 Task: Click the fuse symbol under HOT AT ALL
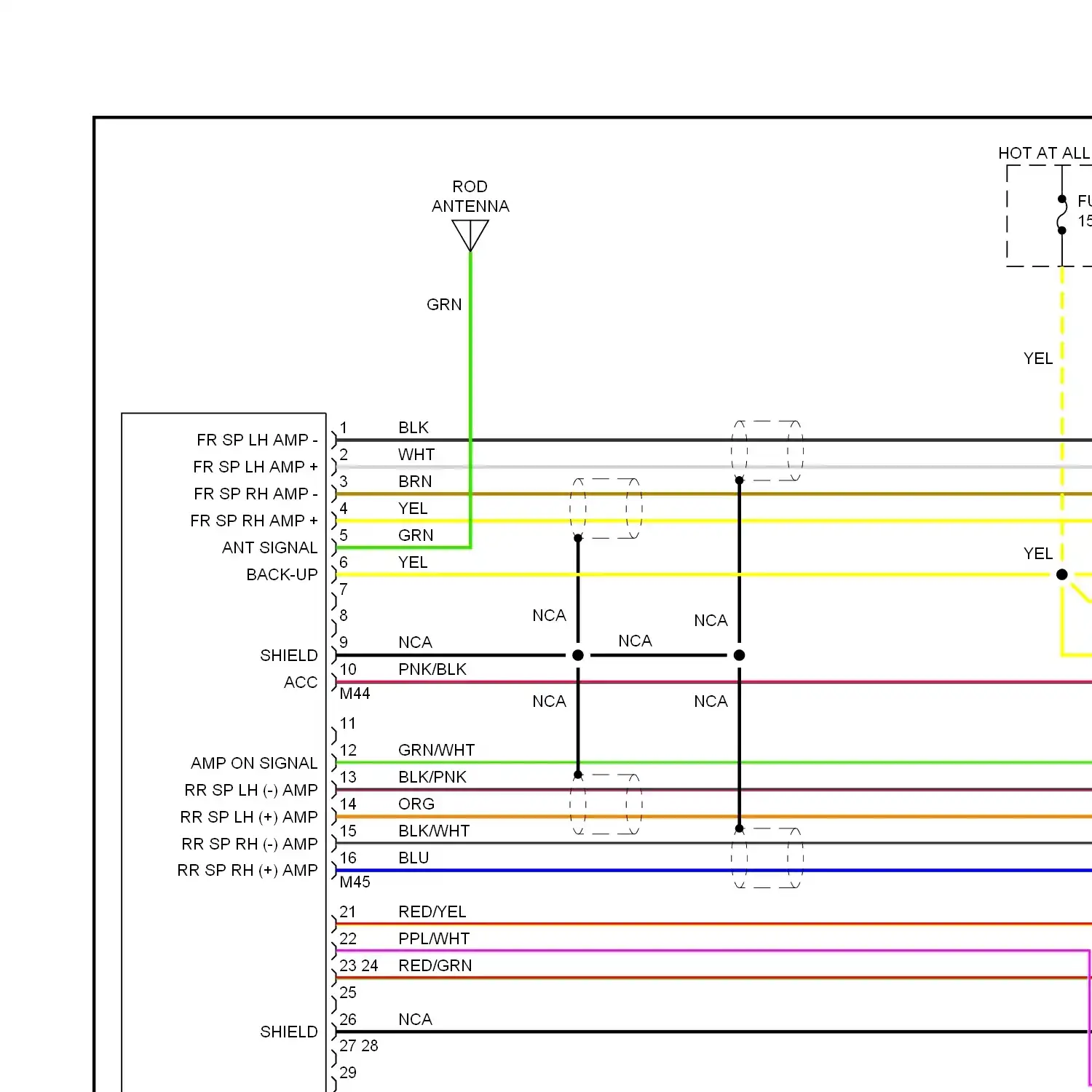point(1062,215)
